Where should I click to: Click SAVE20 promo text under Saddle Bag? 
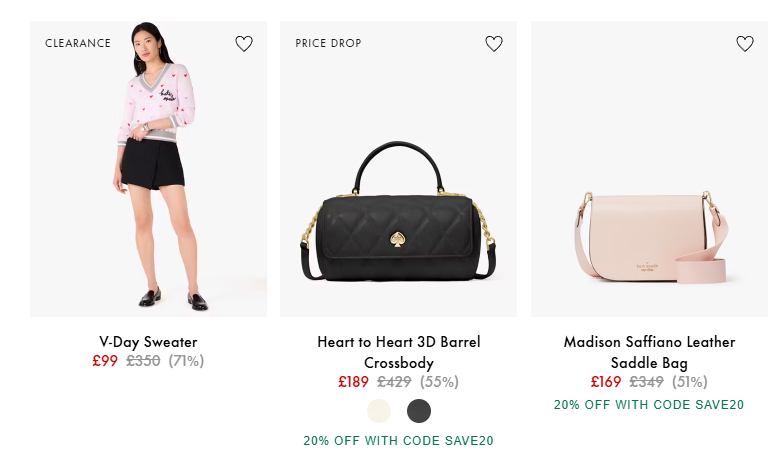(649, 405)
